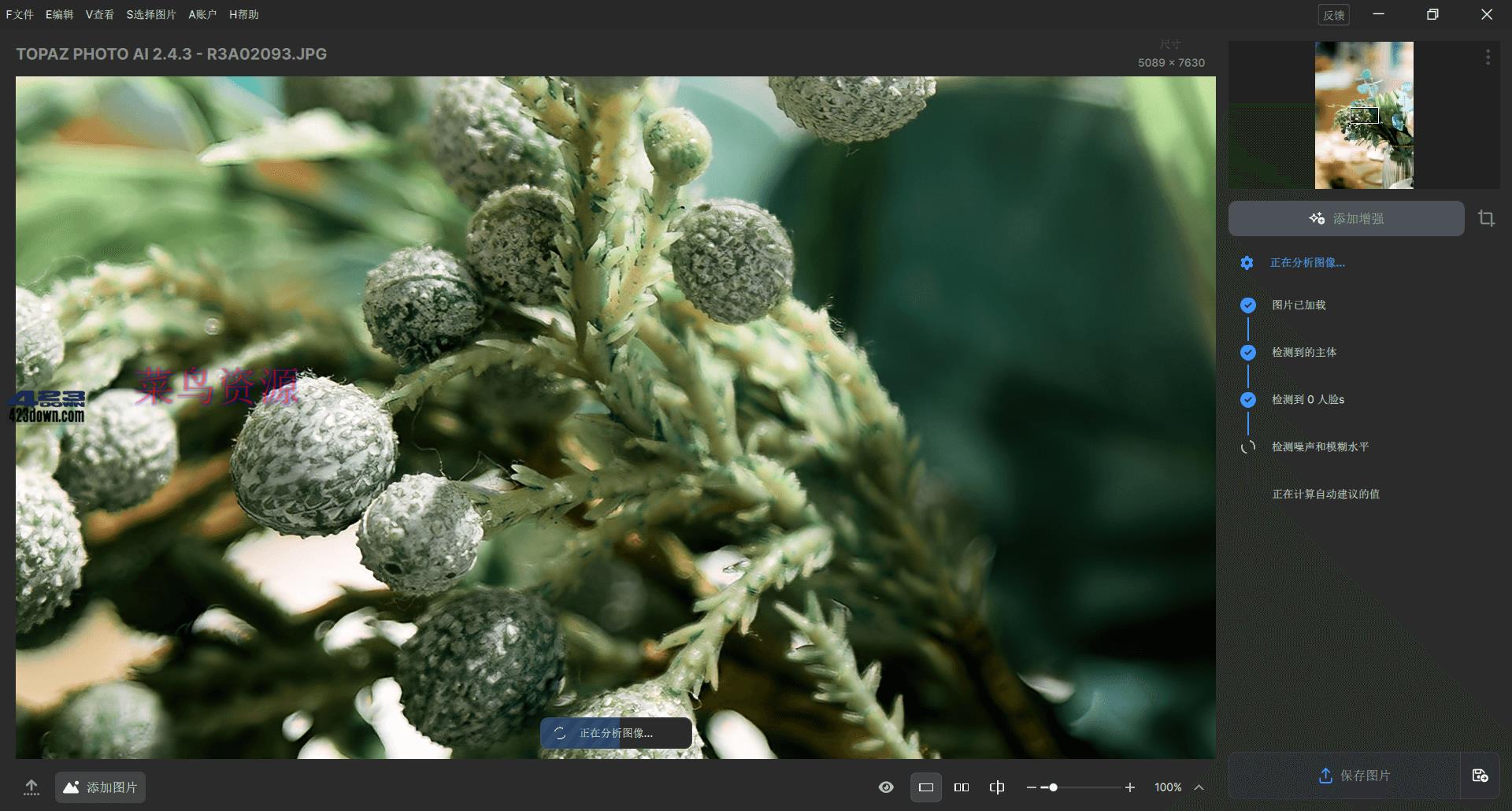1512x811 pixels.
Task: Open the S选择图片 menu
Action: [x=152, y=14]
